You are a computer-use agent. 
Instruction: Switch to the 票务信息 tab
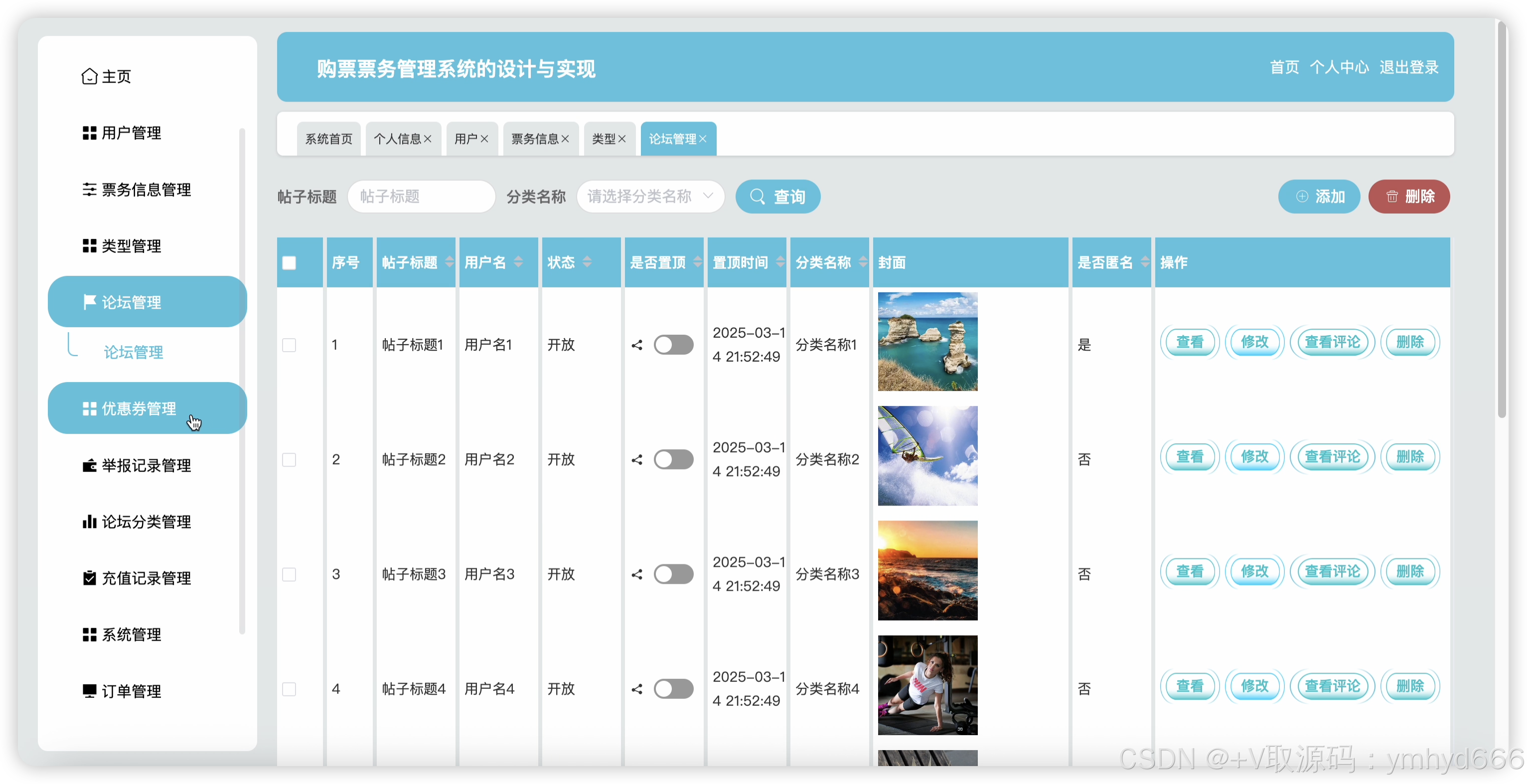click(x=534, y=139)
